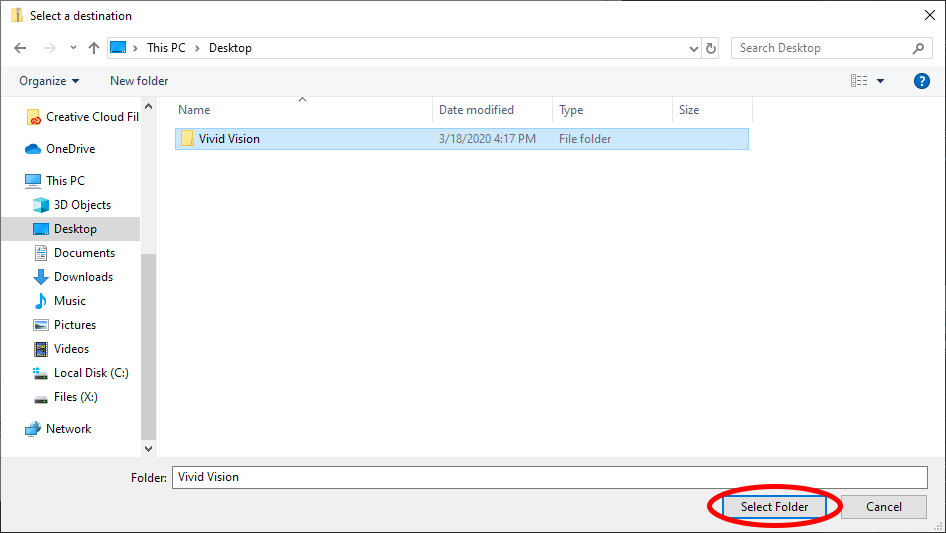The height and width of the screenshot is (533, 946).
Task: Open the Organize menu
Action: [49, 81]
